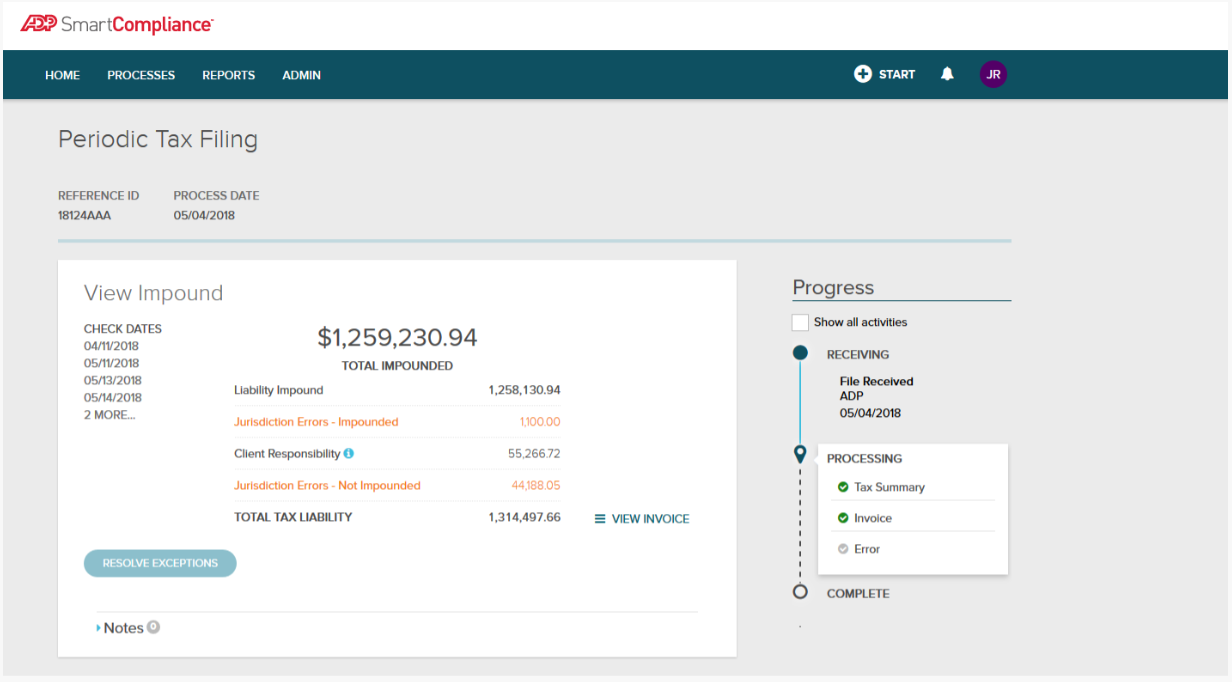1232x682 pixels.
Task: Select the COMPLETE progress step circle
Action: pos(800,592)
